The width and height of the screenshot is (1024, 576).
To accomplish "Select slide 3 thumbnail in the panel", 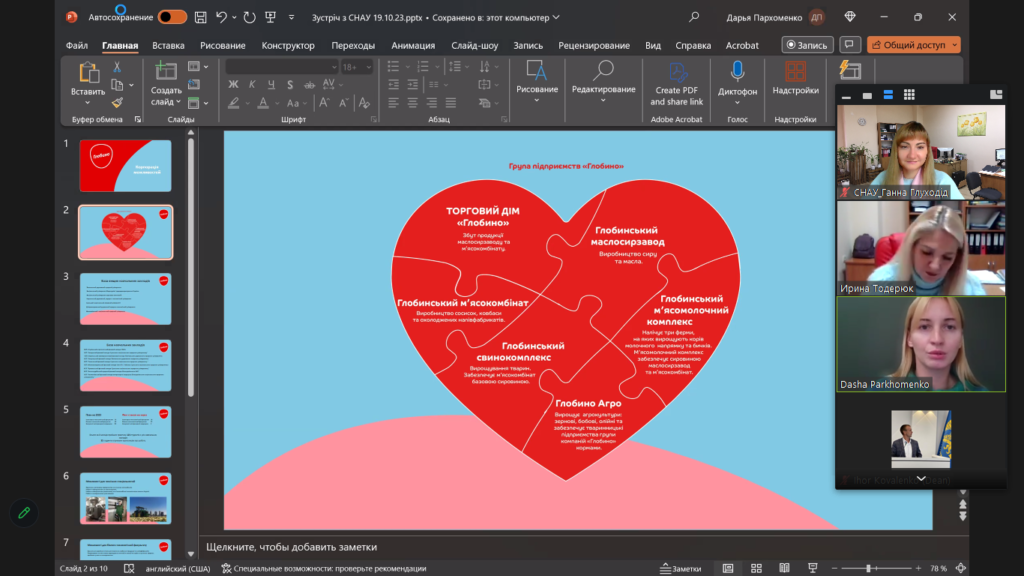I will 125,298.
